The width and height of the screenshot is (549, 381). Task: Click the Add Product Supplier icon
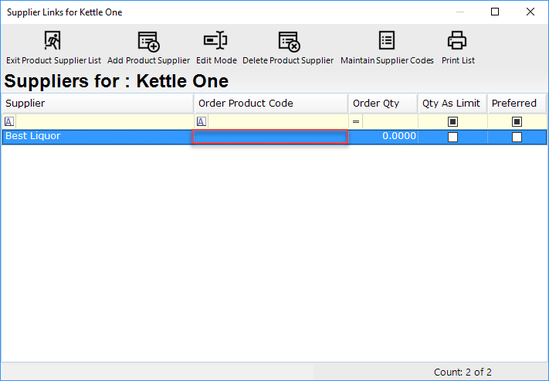coord(148,41)
